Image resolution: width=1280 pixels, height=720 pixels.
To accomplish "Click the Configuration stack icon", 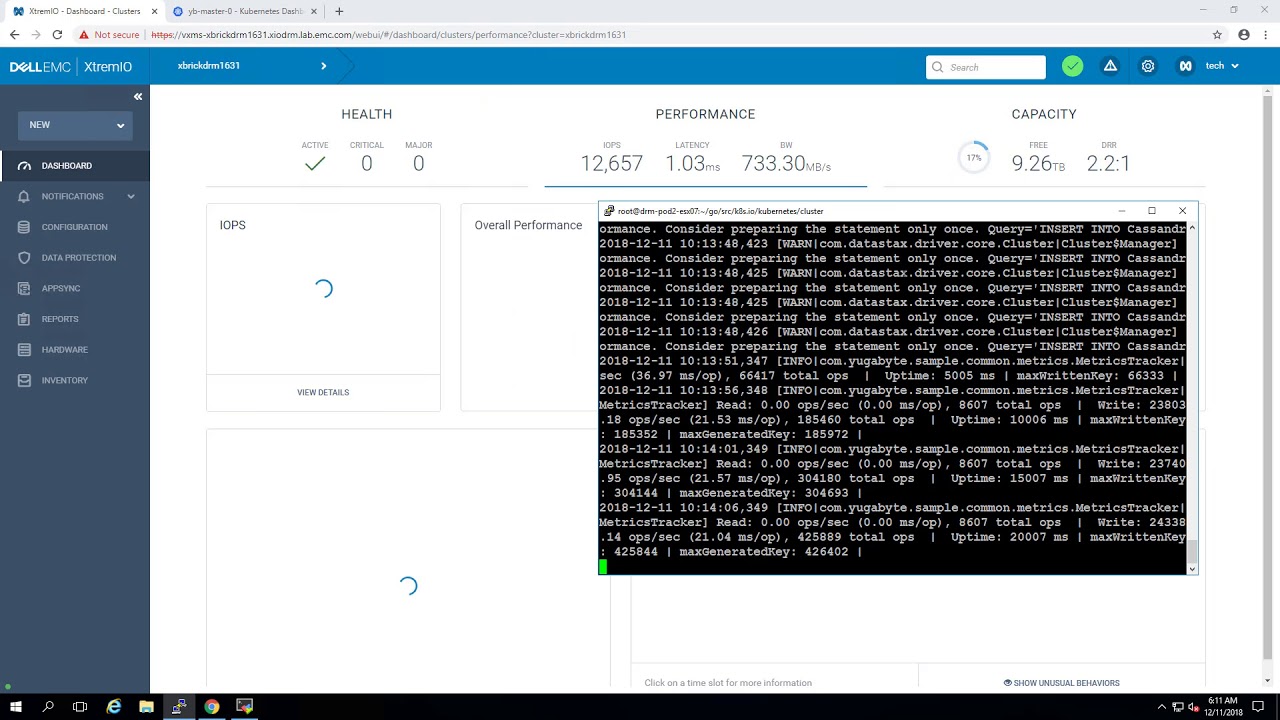I will pos(24,227).
